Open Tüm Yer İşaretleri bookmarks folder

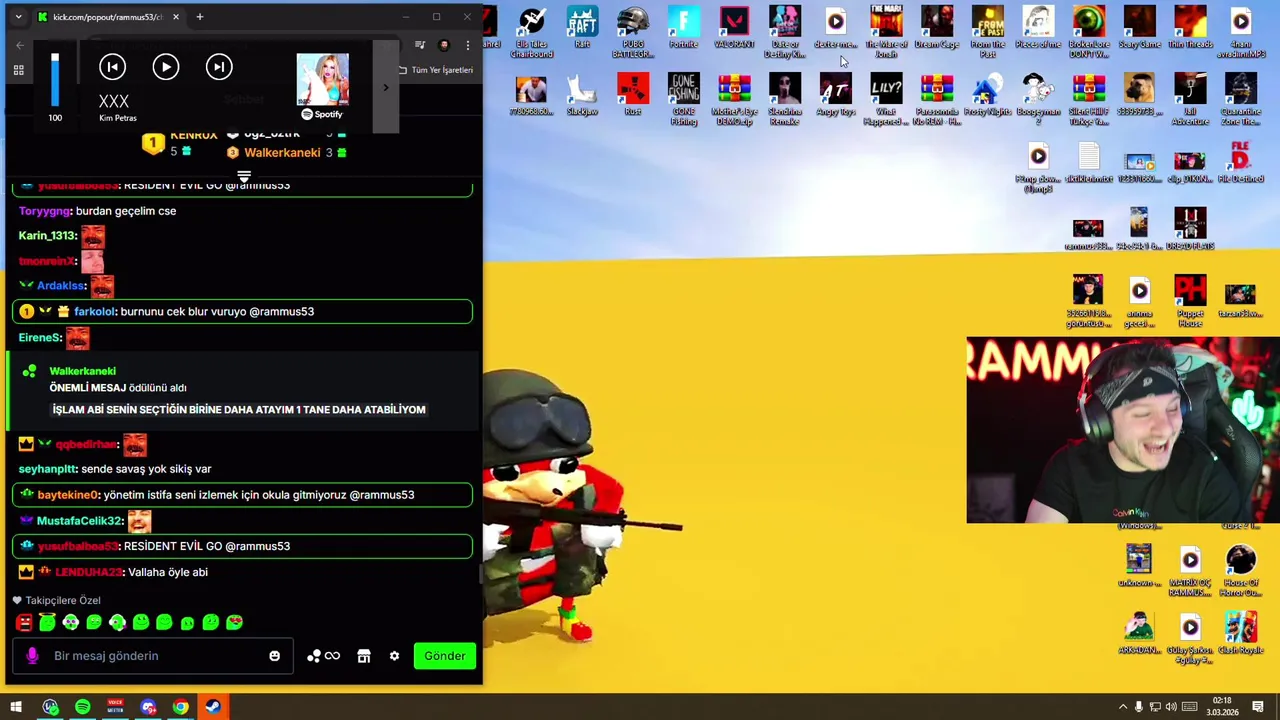[x=435, y=70]
